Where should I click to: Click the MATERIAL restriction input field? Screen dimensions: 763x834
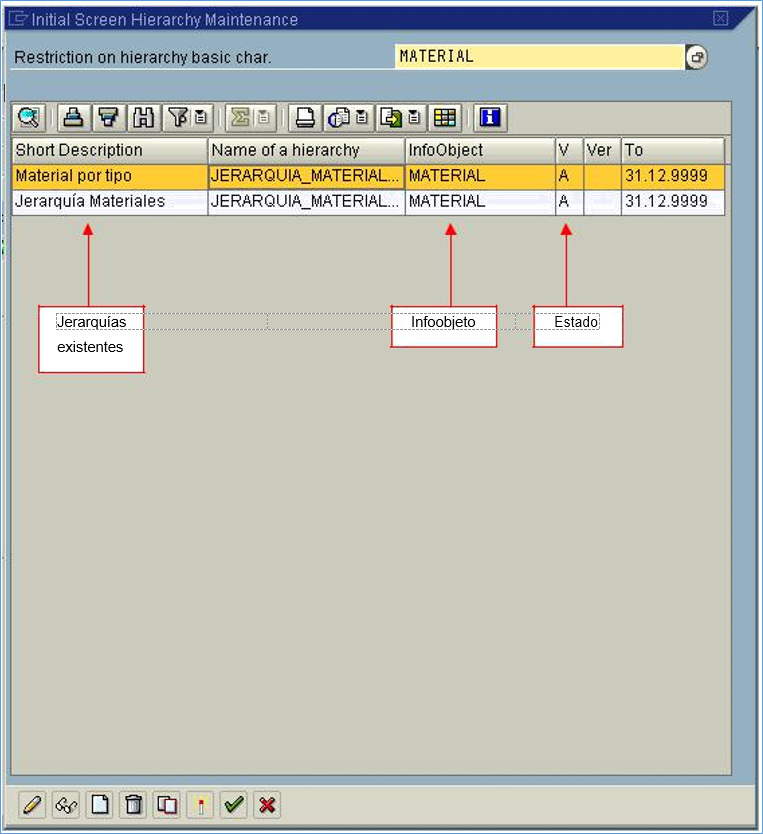tap(538, 57)
